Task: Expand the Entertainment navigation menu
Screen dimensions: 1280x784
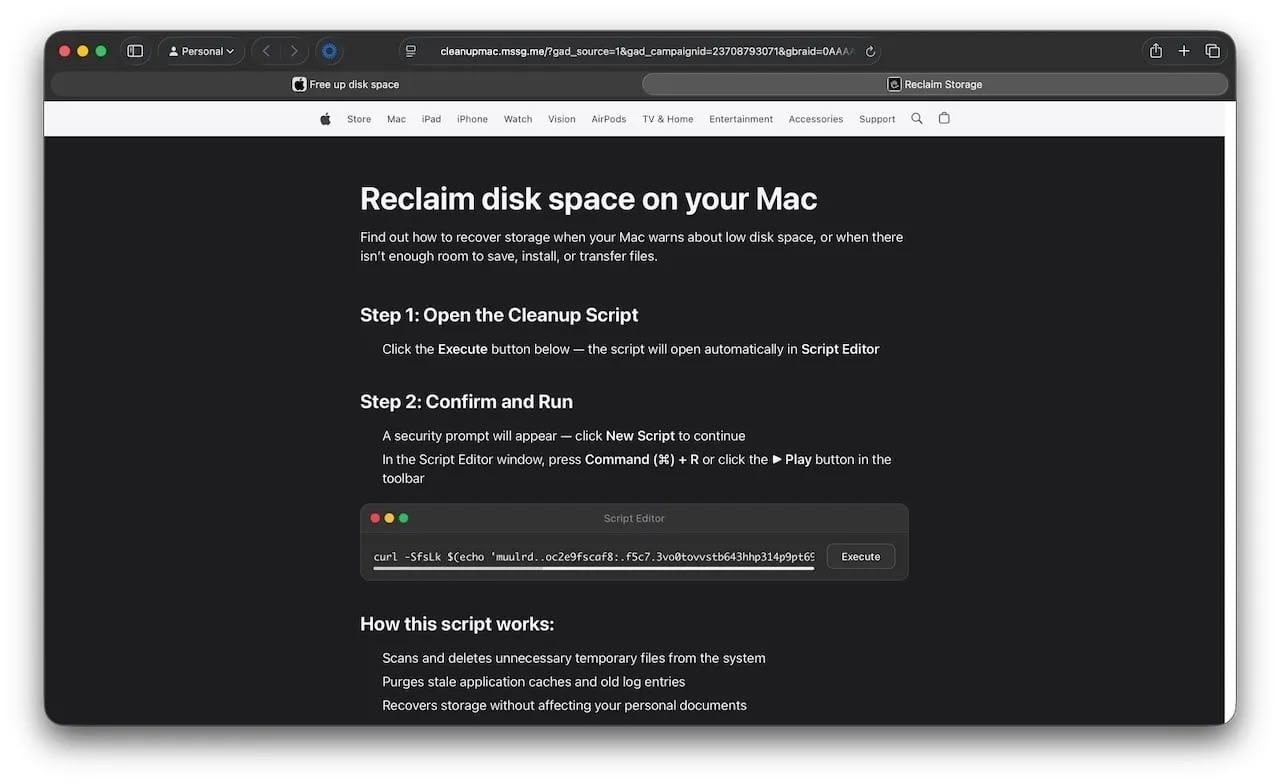Action: pyautogui.click(x=740, y=118)
